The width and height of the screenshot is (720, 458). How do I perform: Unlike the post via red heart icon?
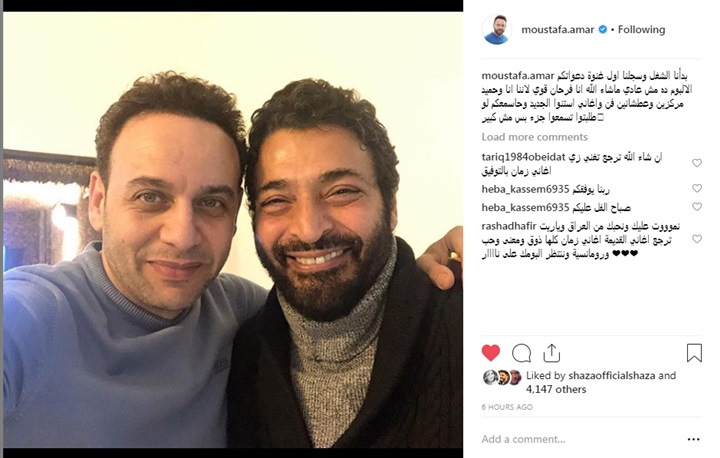(491, 353)
